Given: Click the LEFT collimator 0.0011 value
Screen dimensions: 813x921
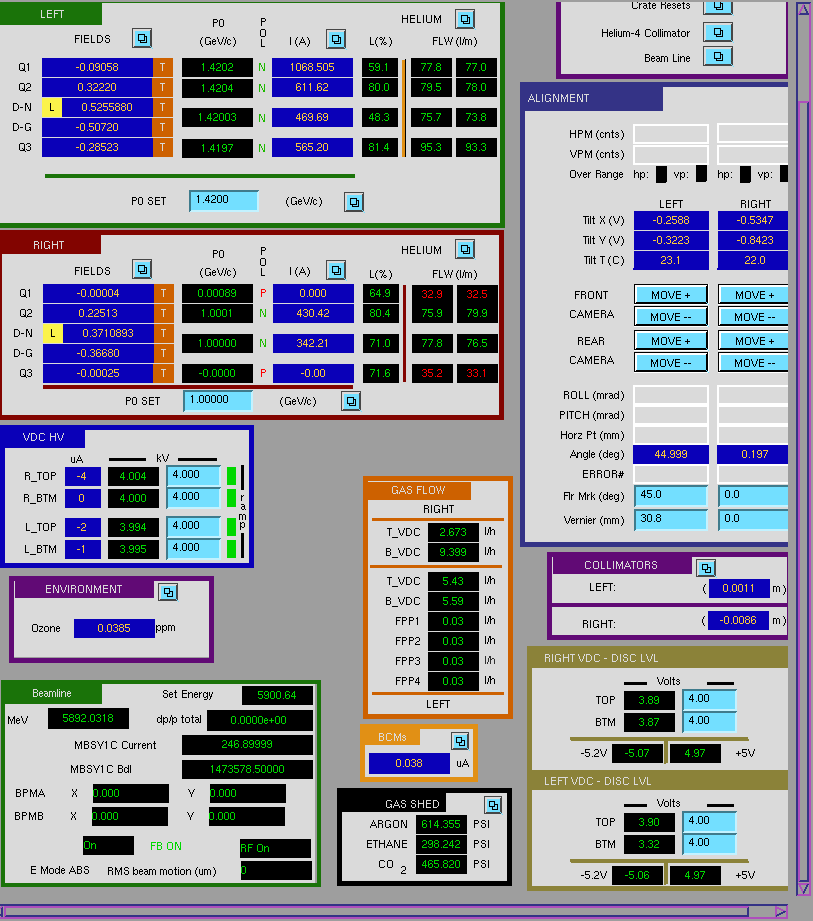Looking at the screenshot, I should (738, 588).
